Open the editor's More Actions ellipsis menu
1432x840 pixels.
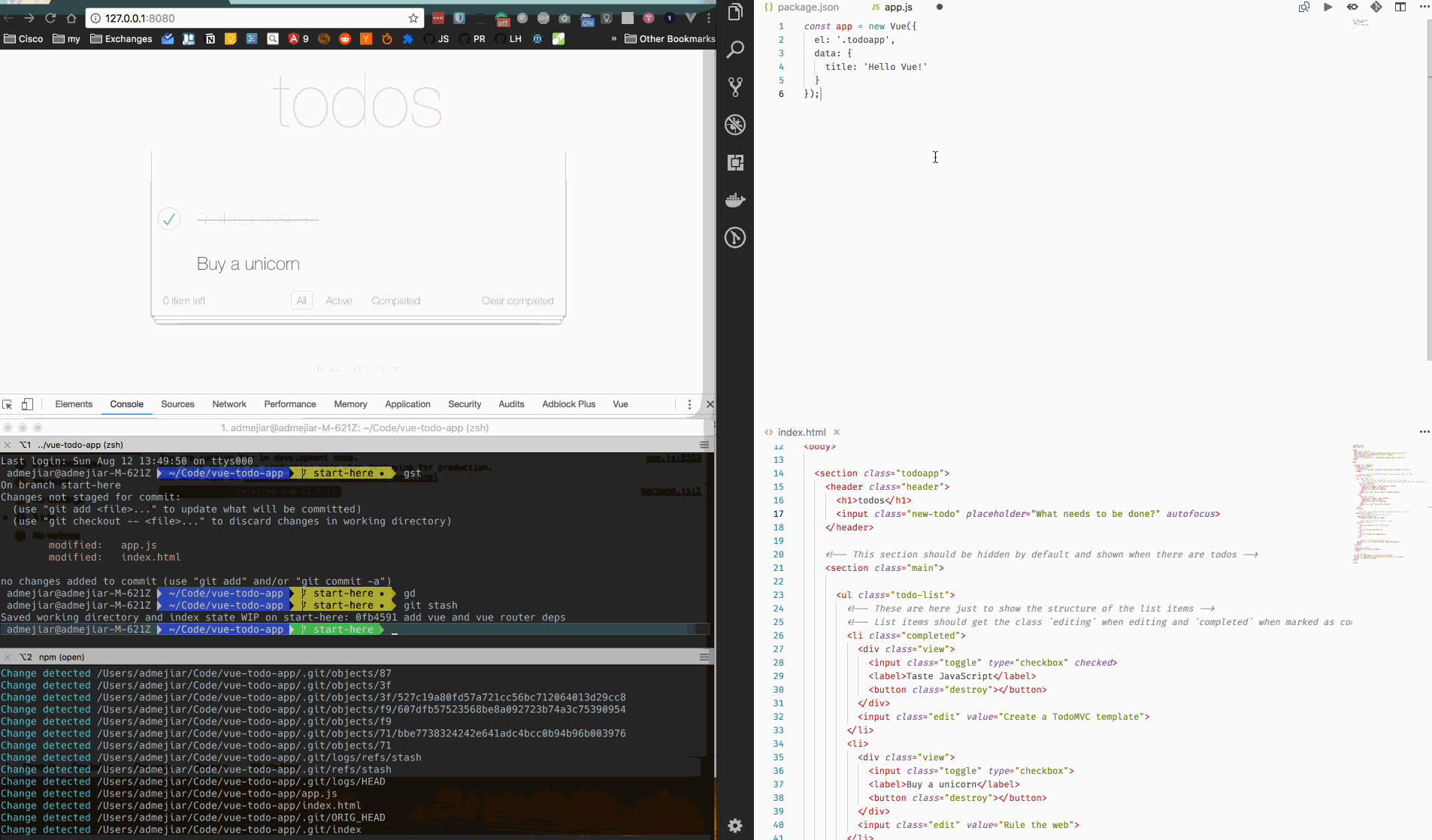click(1424, 7)
